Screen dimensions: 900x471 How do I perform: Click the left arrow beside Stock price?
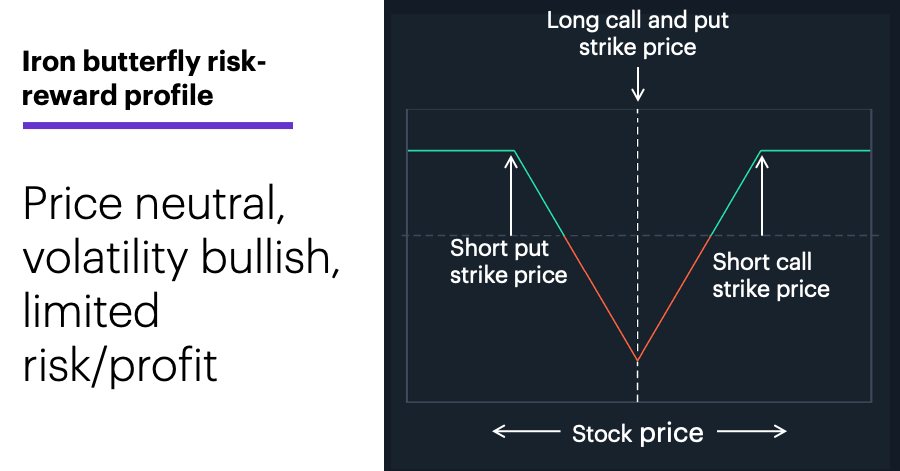[x=526, y=431]
